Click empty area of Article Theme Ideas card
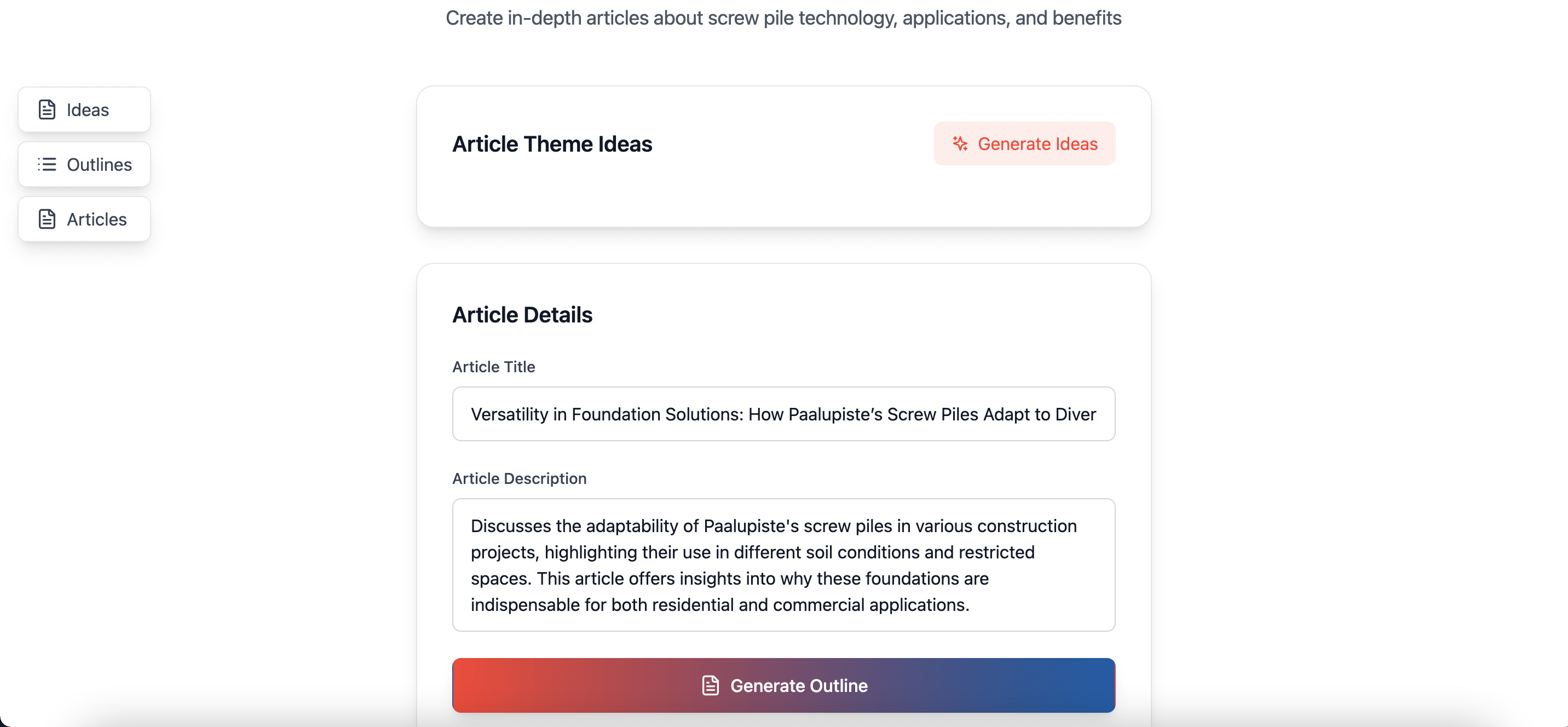This screenshot has width=1568, height=727. (783, 195)
